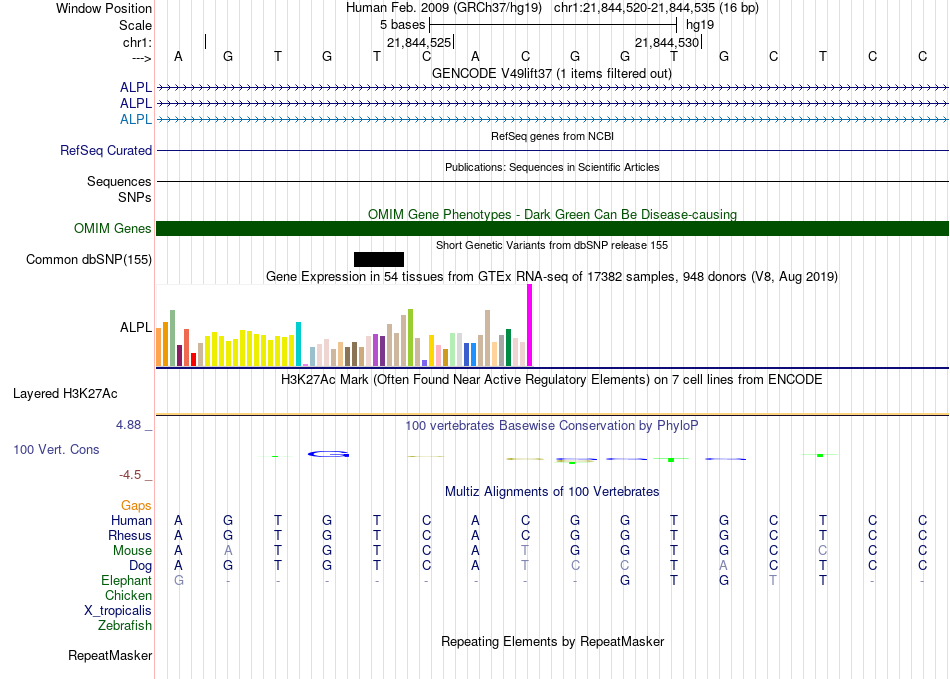Click the light blue ALPL intron arrow line
The height and width of the screenshot is (679, 950).
[552, 120]
